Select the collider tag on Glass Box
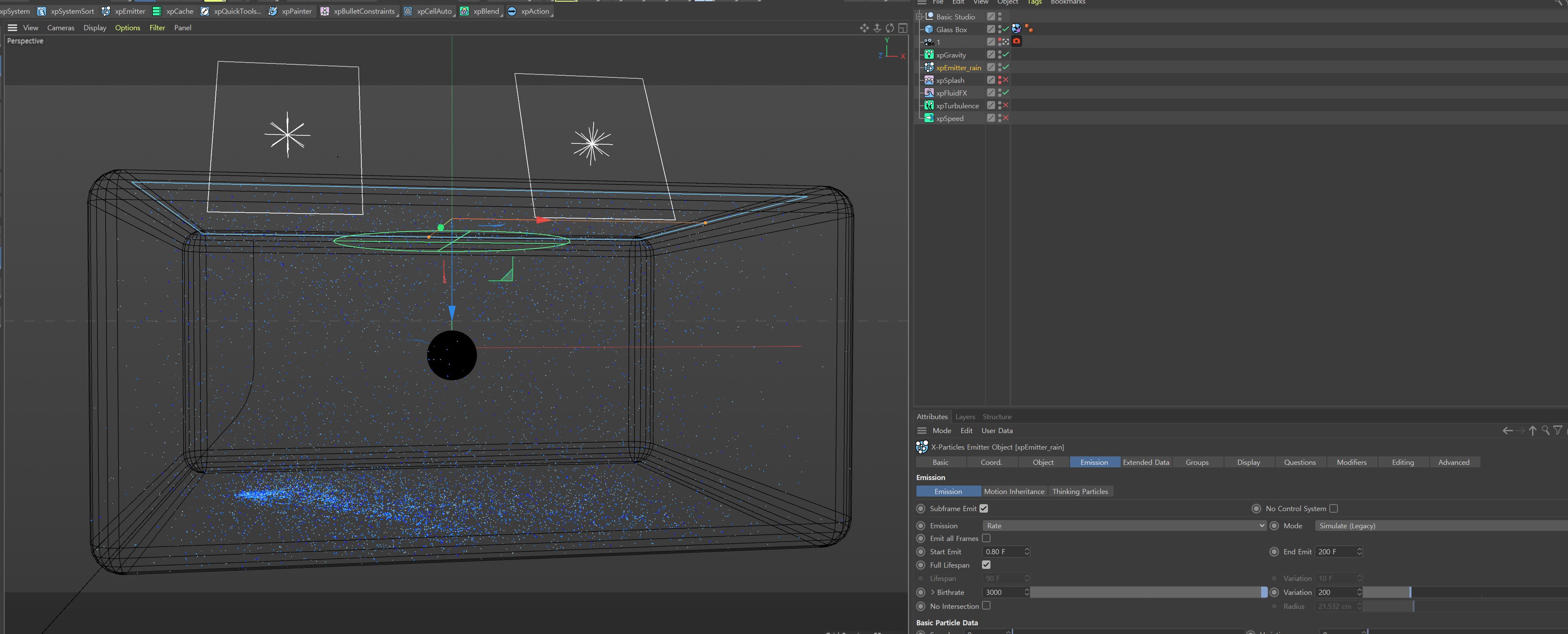Image resolution: width=1568 pixels, height=634 pixels. point(1017,29)
